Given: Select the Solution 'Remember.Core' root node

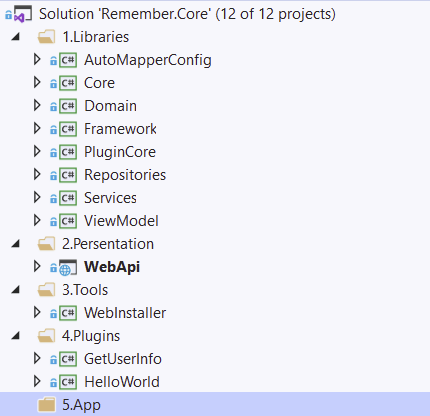Looking at the screenshot, I should point(187,14).
